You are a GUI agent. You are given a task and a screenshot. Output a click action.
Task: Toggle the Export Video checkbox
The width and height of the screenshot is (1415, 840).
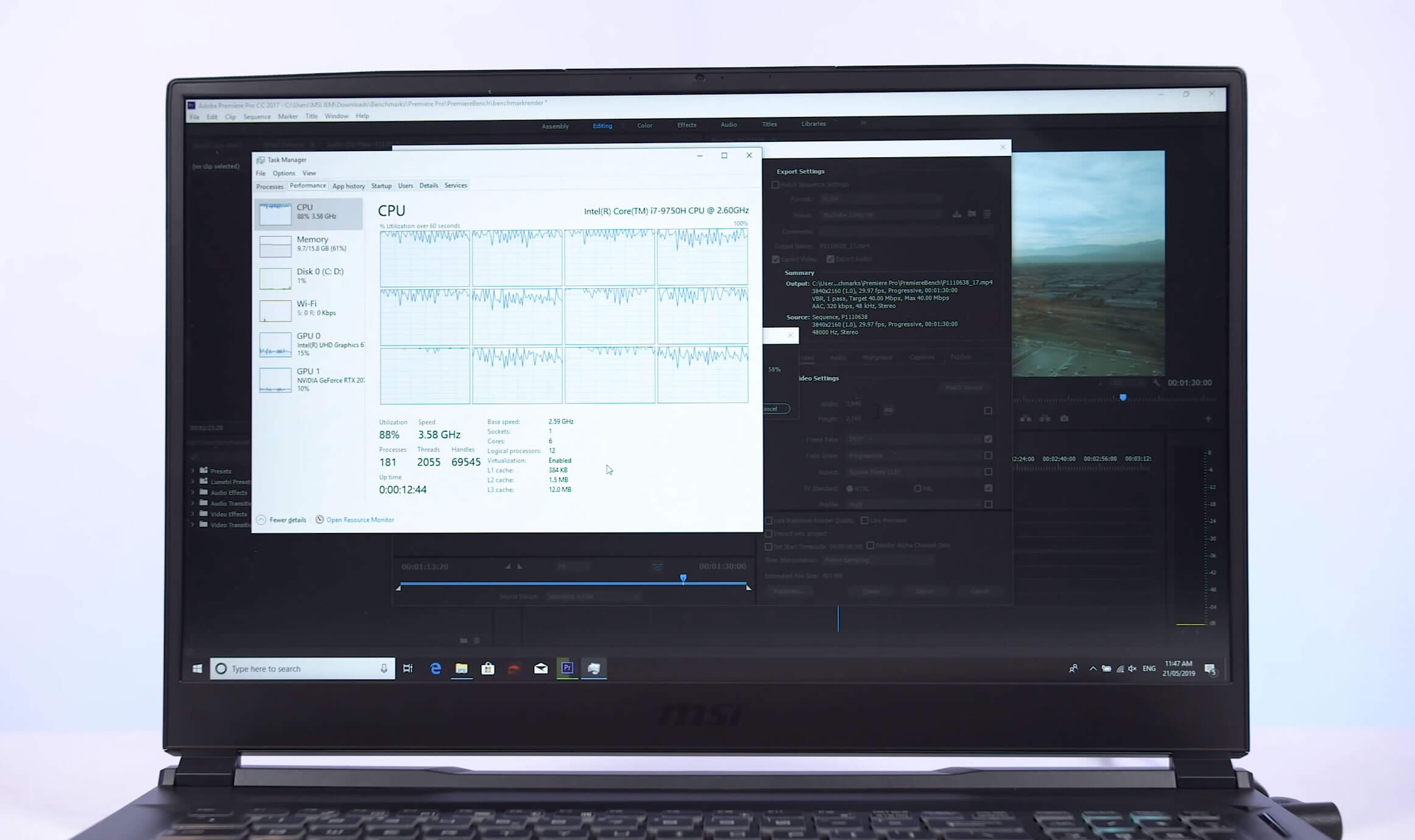pyautogui.click(x=775, y=259)
